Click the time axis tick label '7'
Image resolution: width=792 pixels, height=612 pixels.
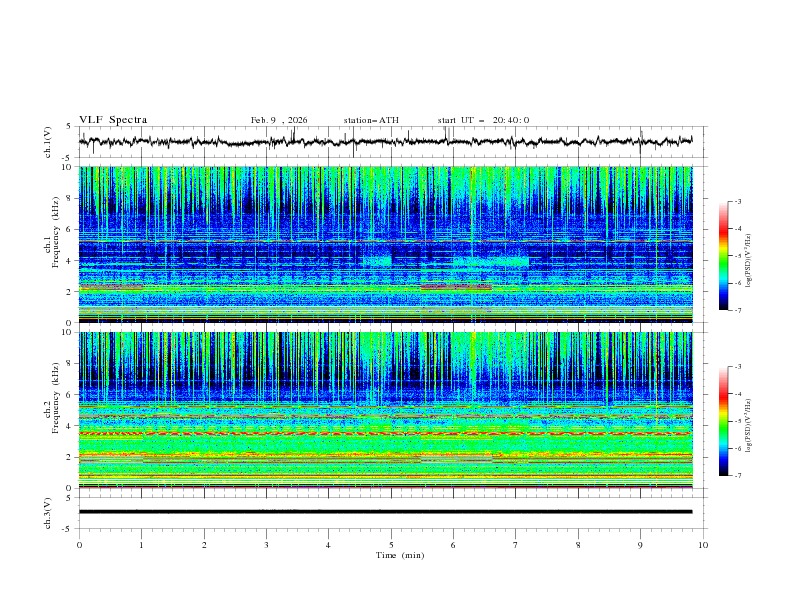(516, 545)
